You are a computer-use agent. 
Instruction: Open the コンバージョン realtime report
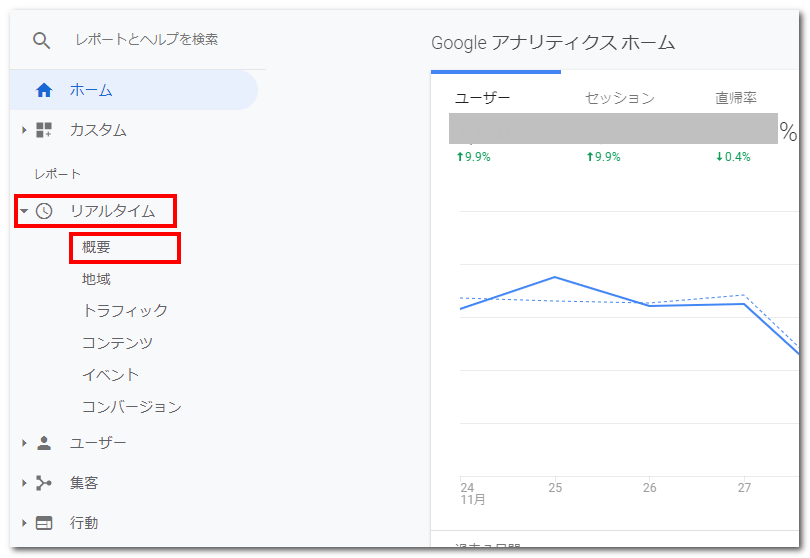(132, 407)
